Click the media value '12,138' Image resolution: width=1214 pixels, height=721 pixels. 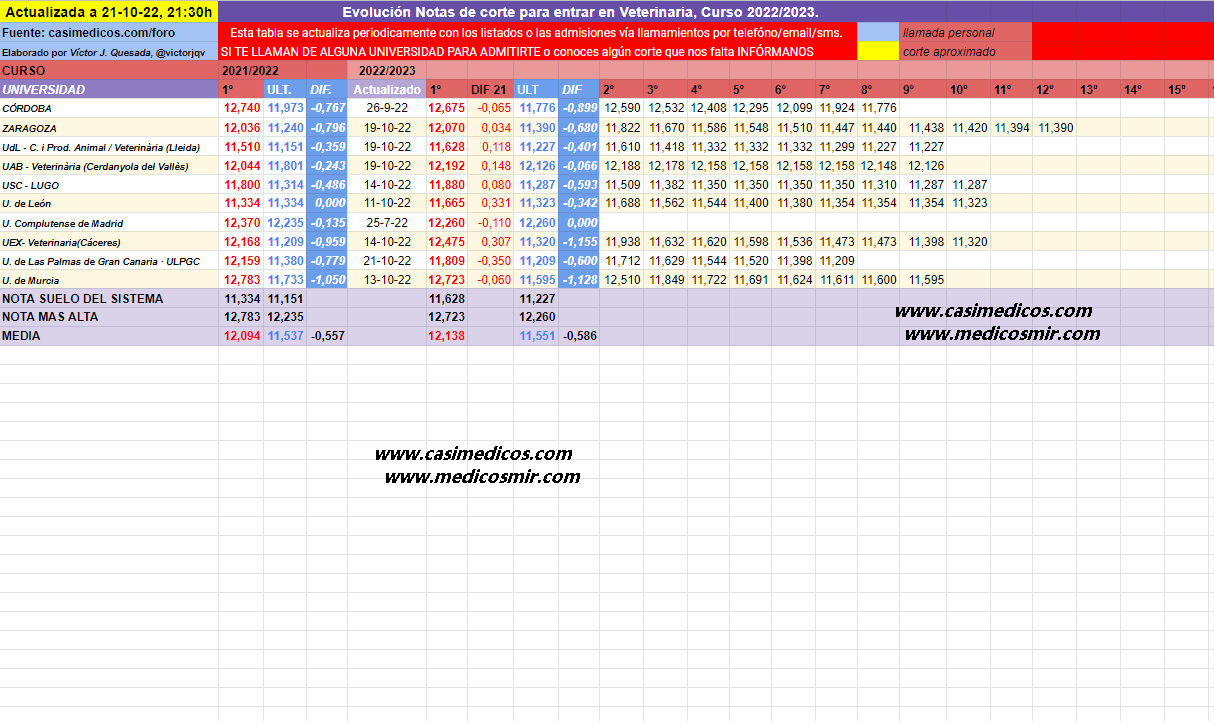pos(447,336)
